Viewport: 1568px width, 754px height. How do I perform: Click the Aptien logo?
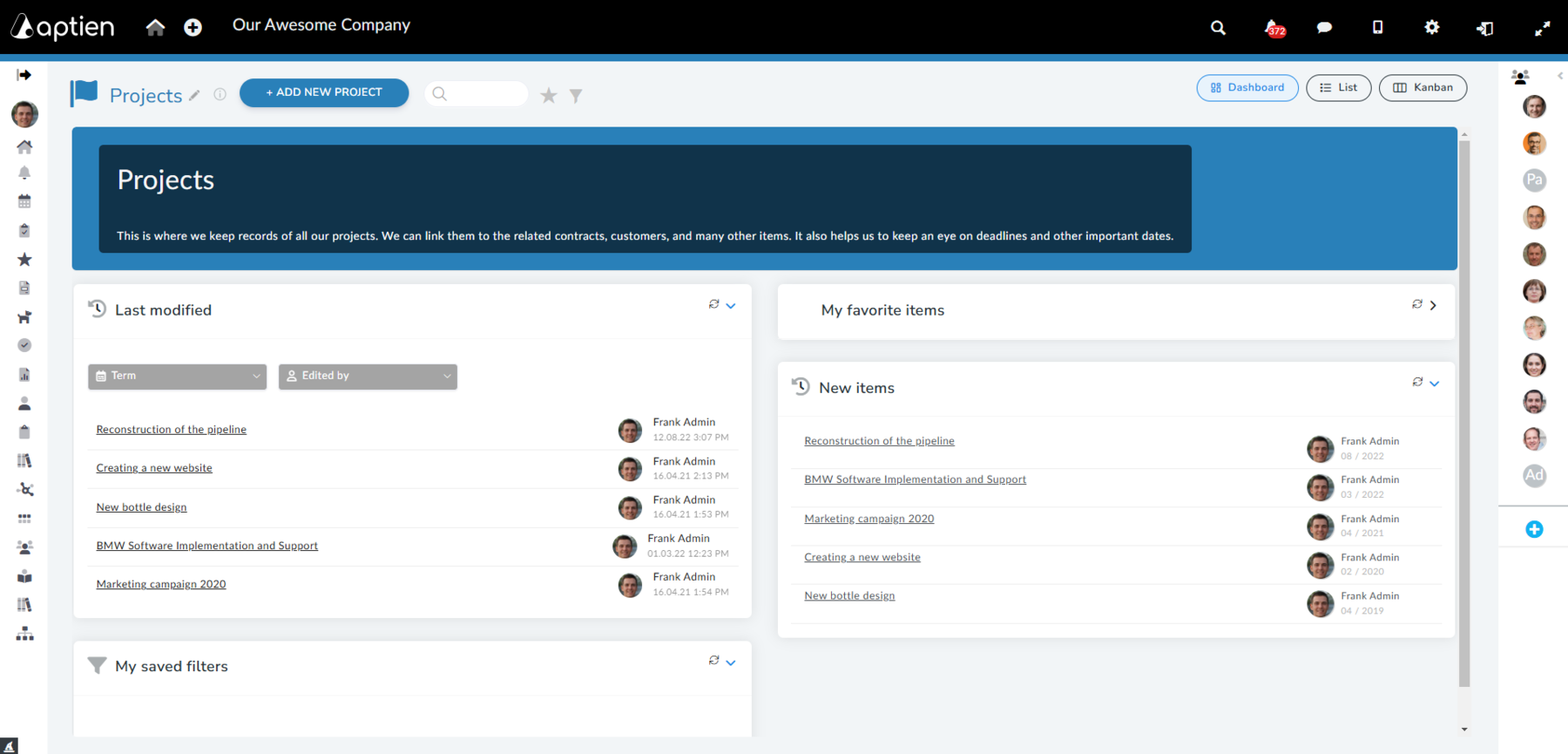pos(63,27)
